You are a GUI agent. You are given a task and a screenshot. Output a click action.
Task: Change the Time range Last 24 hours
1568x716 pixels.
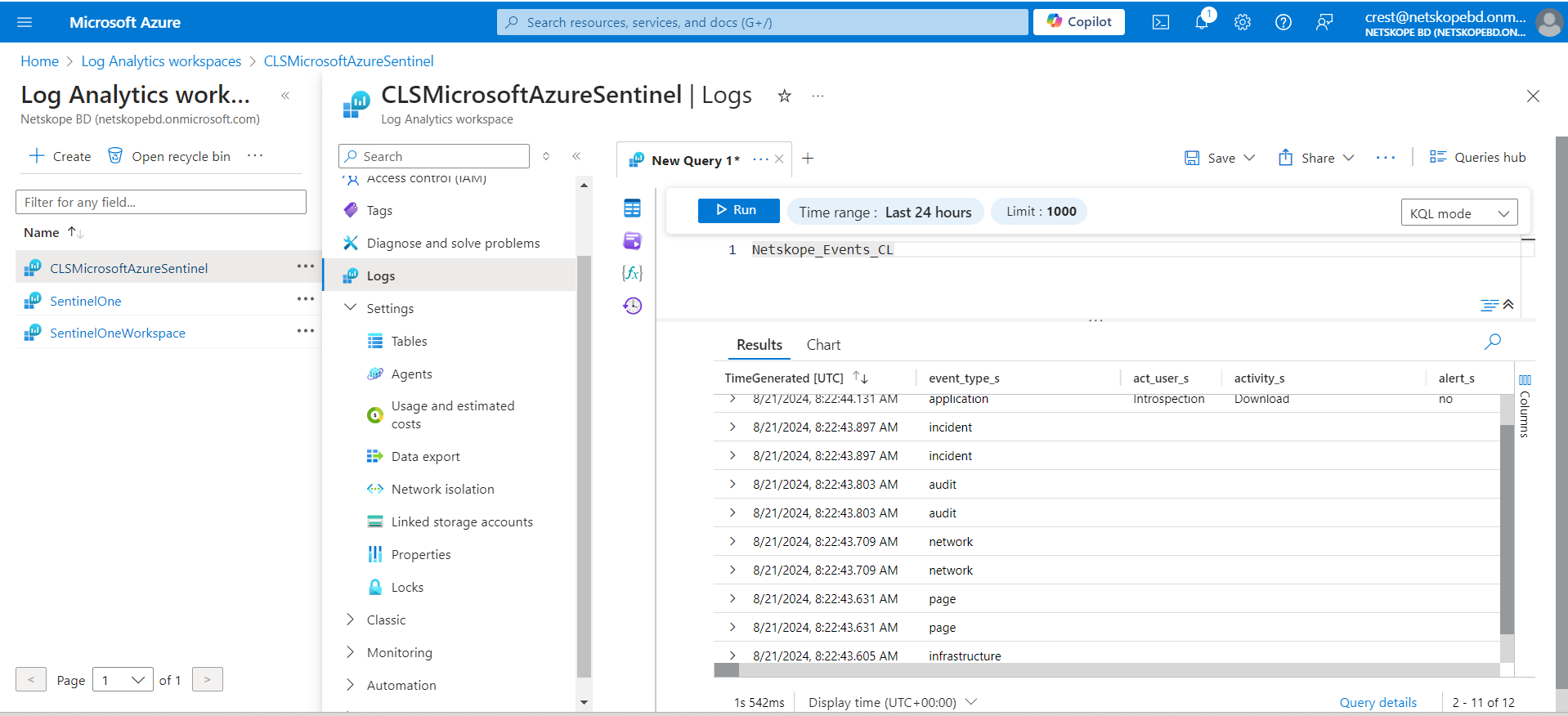(x=885, y=212)
